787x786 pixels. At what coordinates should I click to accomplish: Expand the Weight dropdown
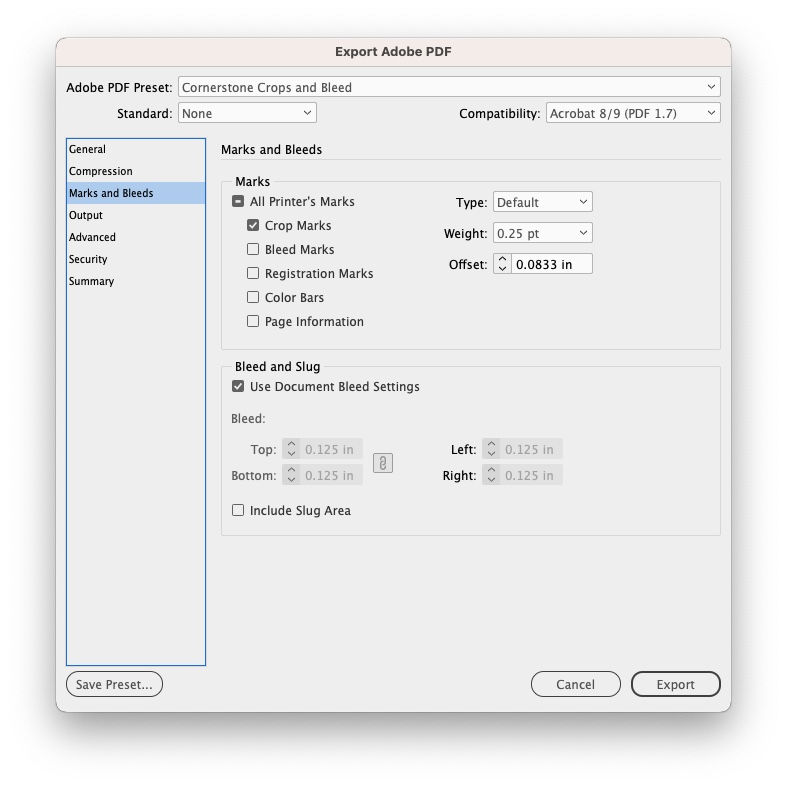(542, 233)
